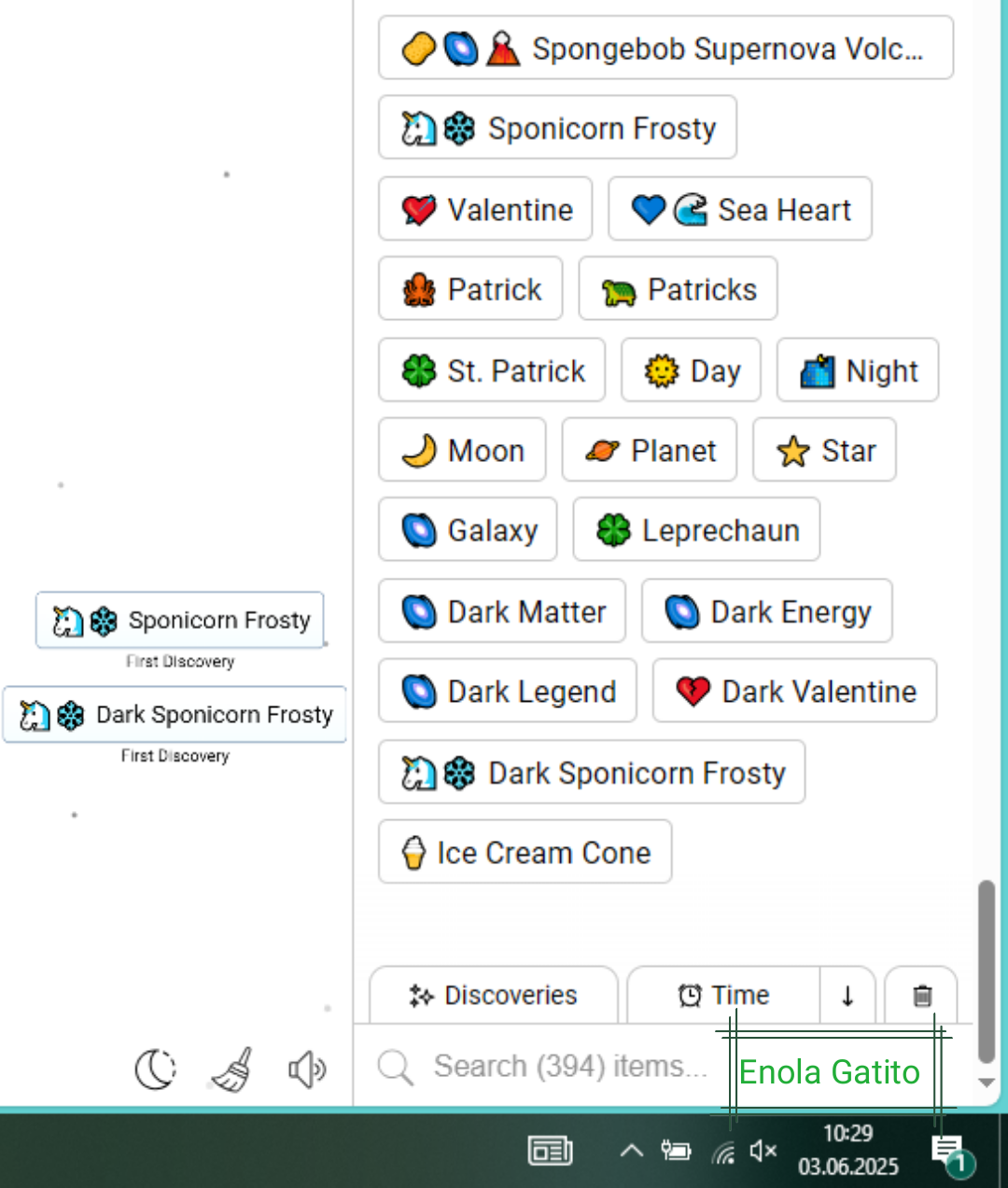Reverse sort order with the down arrow
The image size is (1008, 1188).
[x=847, y=996]
